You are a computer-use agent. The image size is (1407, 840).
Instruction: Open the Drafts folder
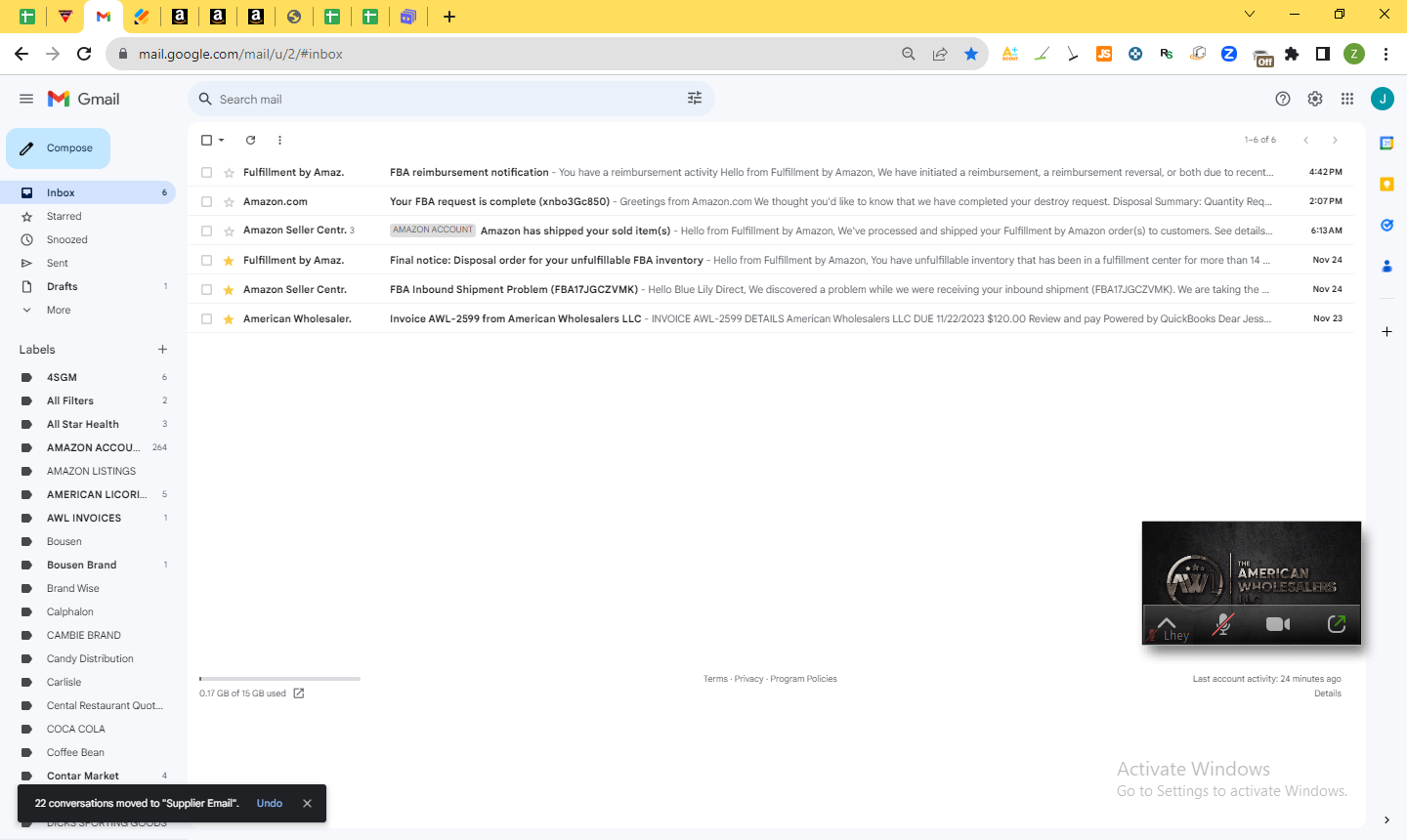click(88, 286)
